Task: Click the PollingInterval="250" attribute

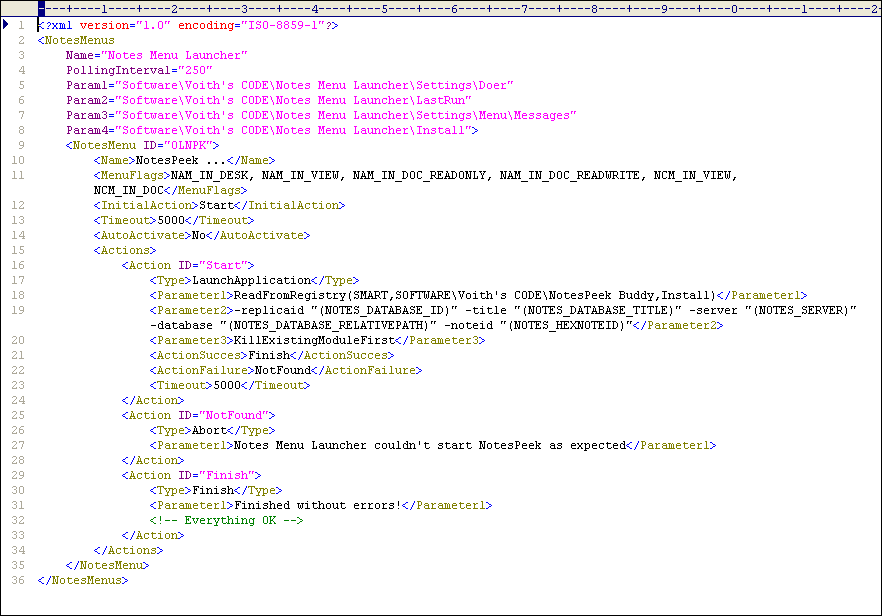Action: click(139, 70)
